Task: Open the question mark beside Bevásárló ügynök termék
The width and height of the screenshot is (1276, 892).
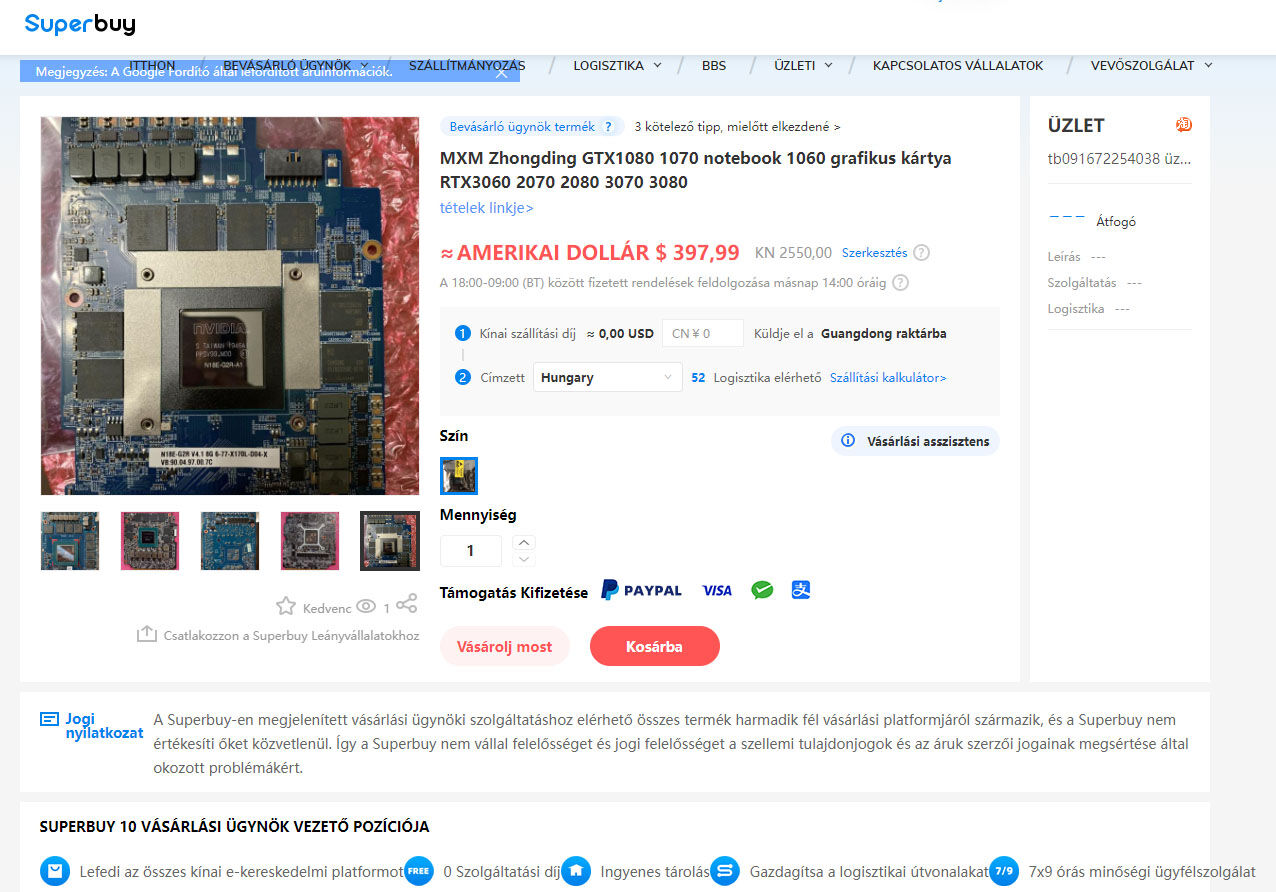Action: (x=608, y=127)
